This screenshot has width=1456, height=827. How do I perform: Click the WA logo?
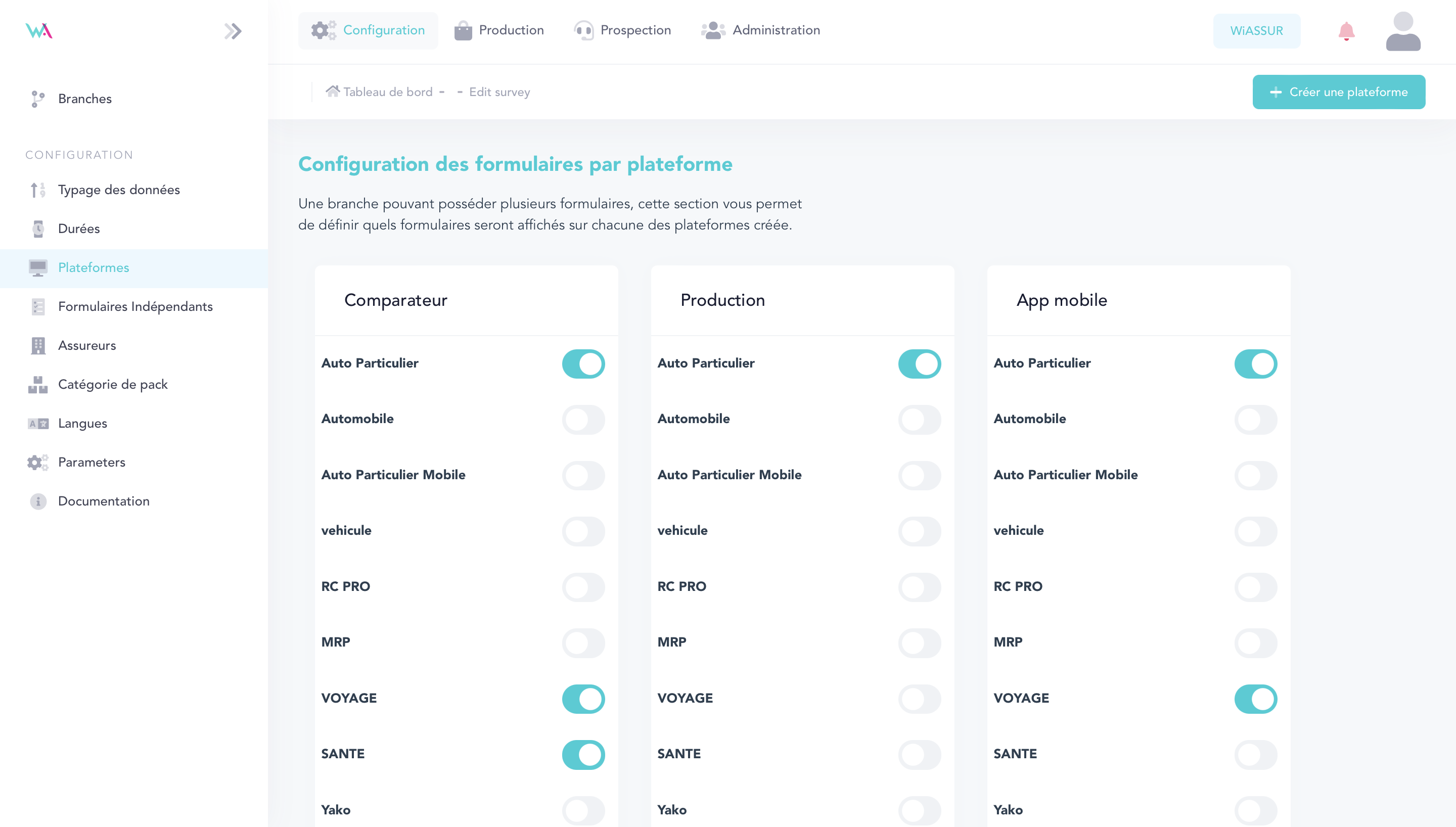coord(38,31)
